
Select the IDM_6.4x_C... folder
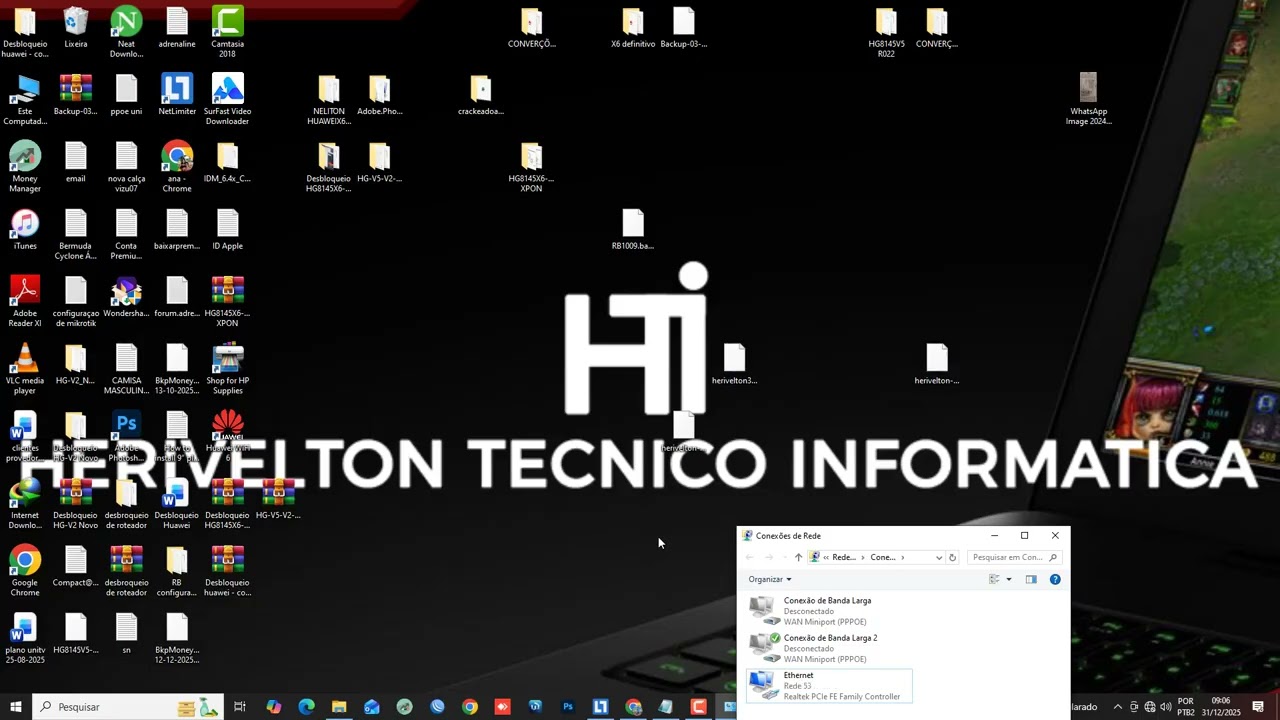click(x=227, y=162)
